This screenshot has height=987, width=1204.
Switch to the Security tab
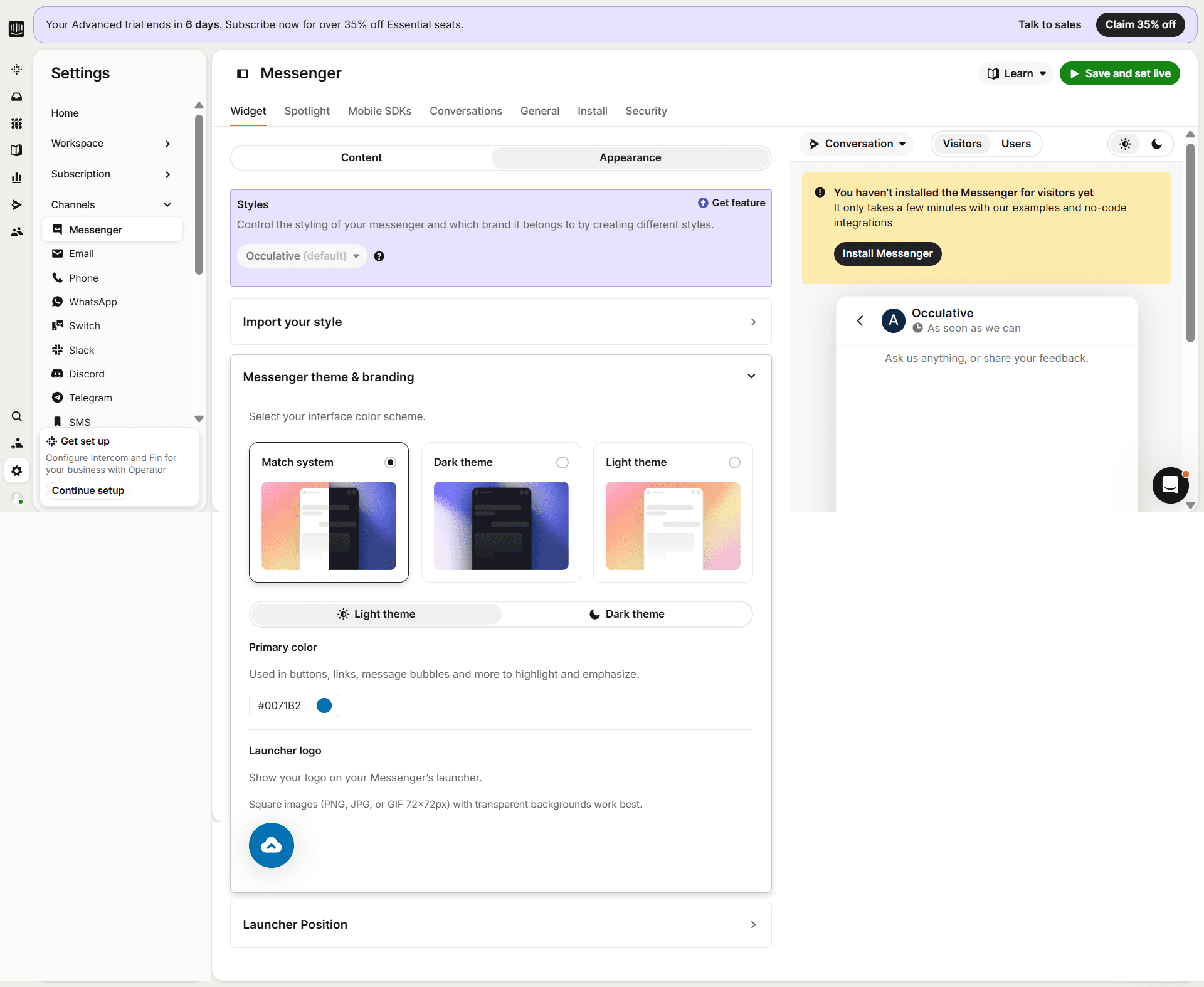(646, 111)
